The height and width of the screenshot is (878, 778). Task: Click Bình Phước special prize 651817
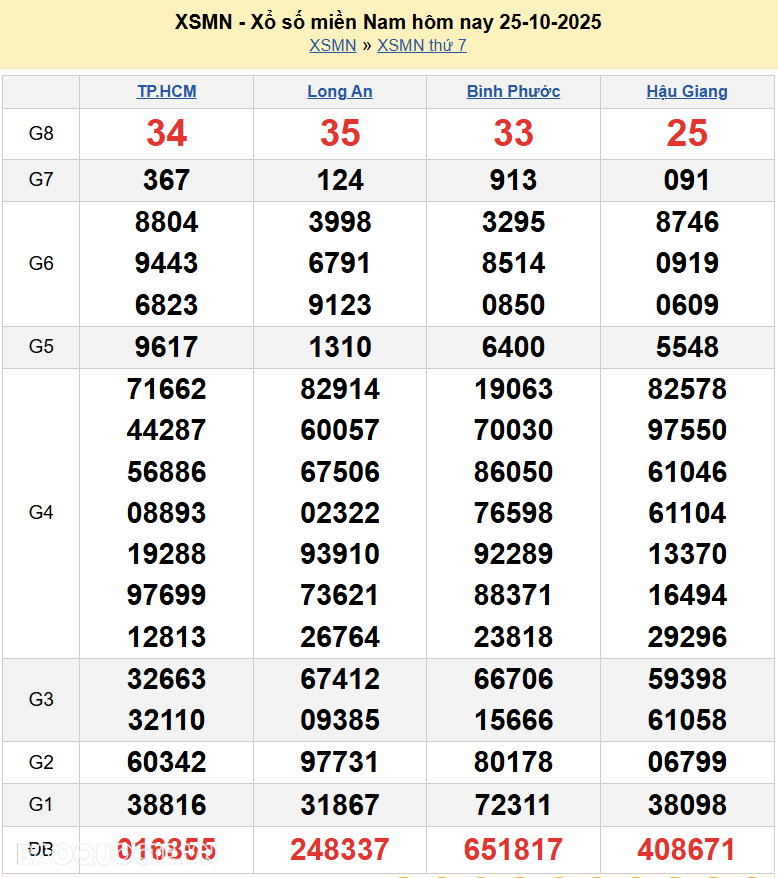pos(513,850)
